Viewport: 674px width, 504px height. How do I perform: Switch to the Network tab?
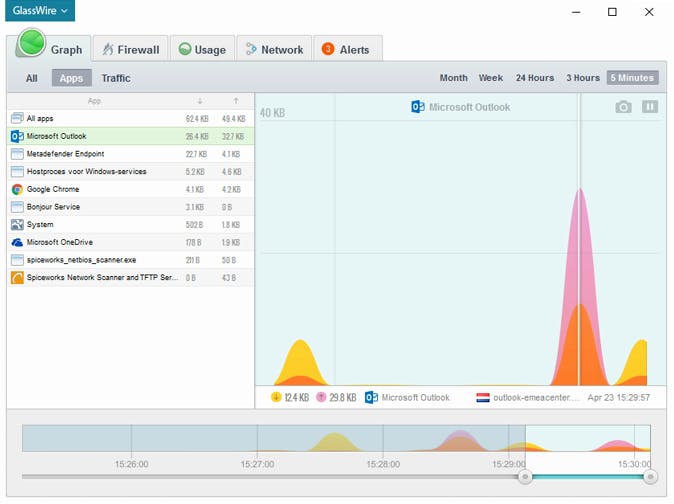[274, 49]
